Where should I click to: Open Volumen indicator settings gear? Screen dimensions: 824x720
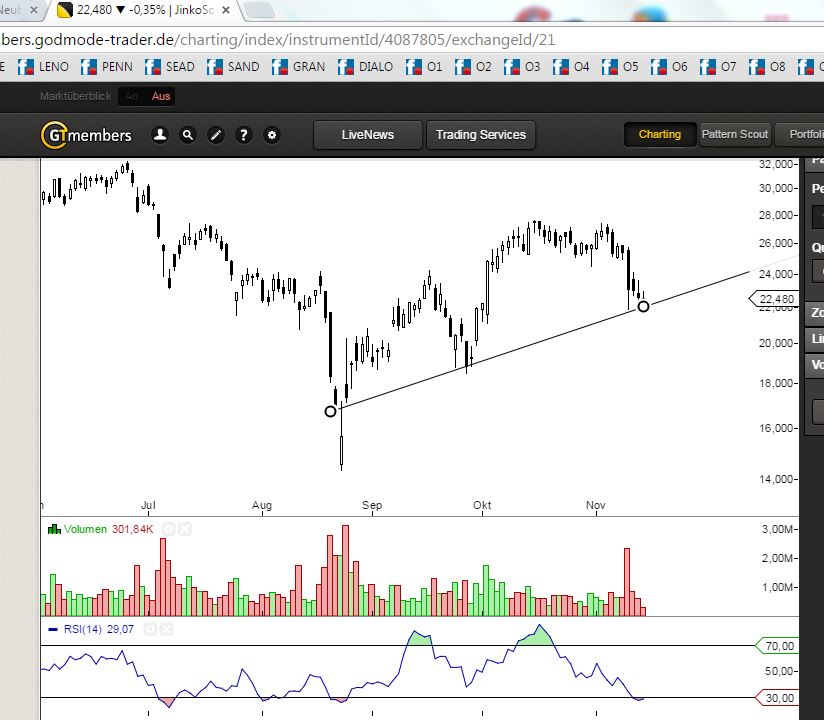pos(168,529)
